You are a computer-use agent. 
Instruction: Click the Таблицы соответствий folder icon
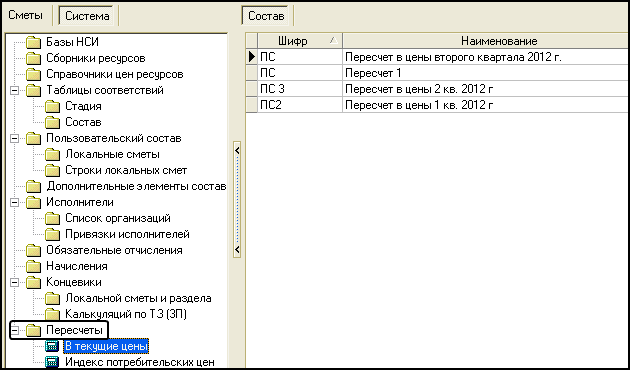click(x=34, y=90)
